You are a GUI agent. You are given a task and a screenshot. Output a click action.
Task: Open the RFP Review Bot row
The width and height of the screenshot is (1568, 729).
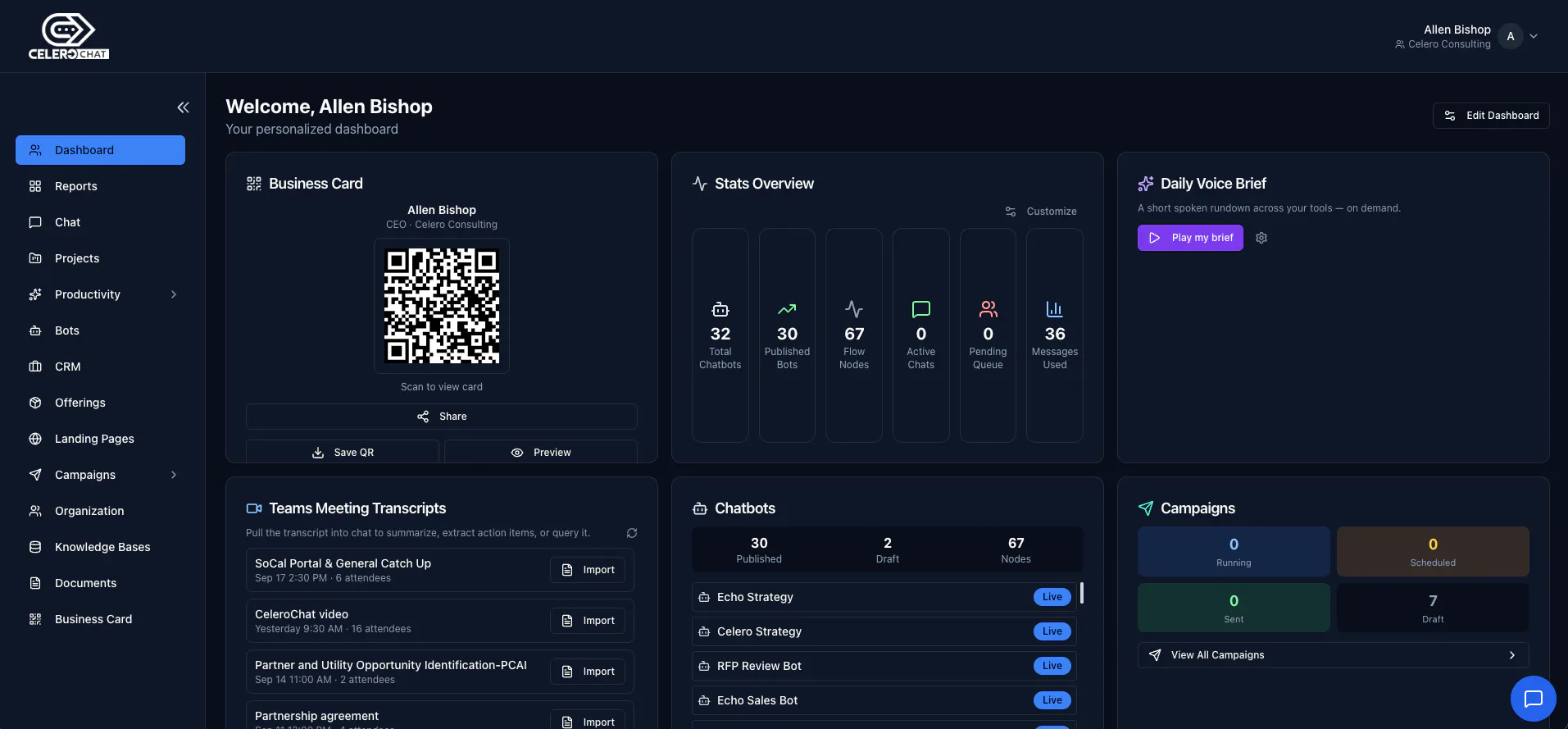tap(884, 666)
